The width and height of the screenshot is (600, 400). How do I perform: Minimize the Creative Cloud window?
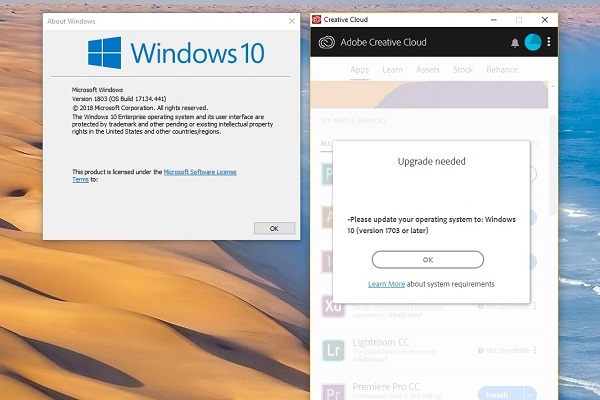[494, 20]
